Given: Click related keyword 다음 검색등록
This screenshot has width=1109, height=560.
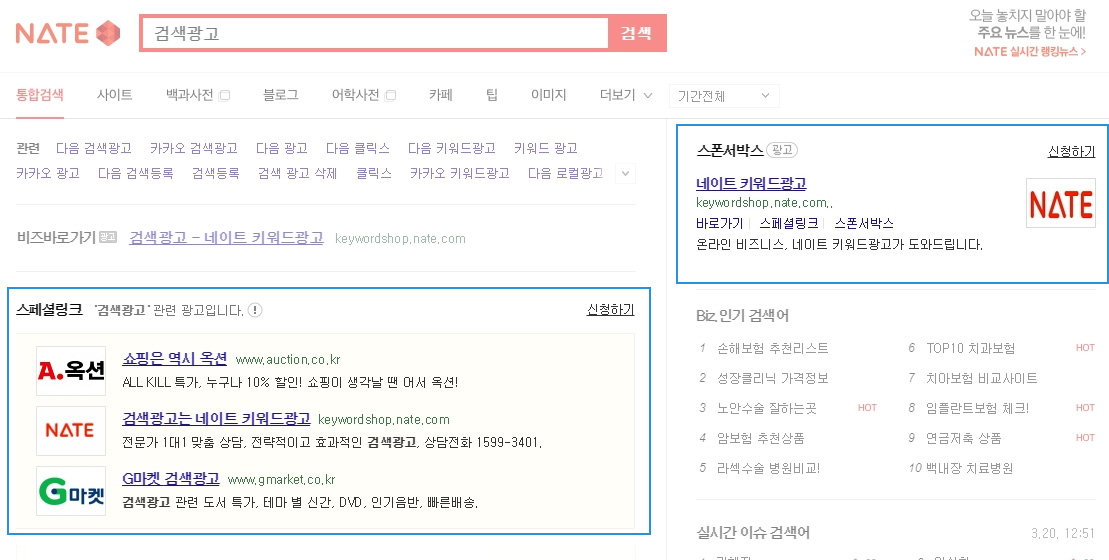Looking at the screenshot, I should [x=136, y=173].
